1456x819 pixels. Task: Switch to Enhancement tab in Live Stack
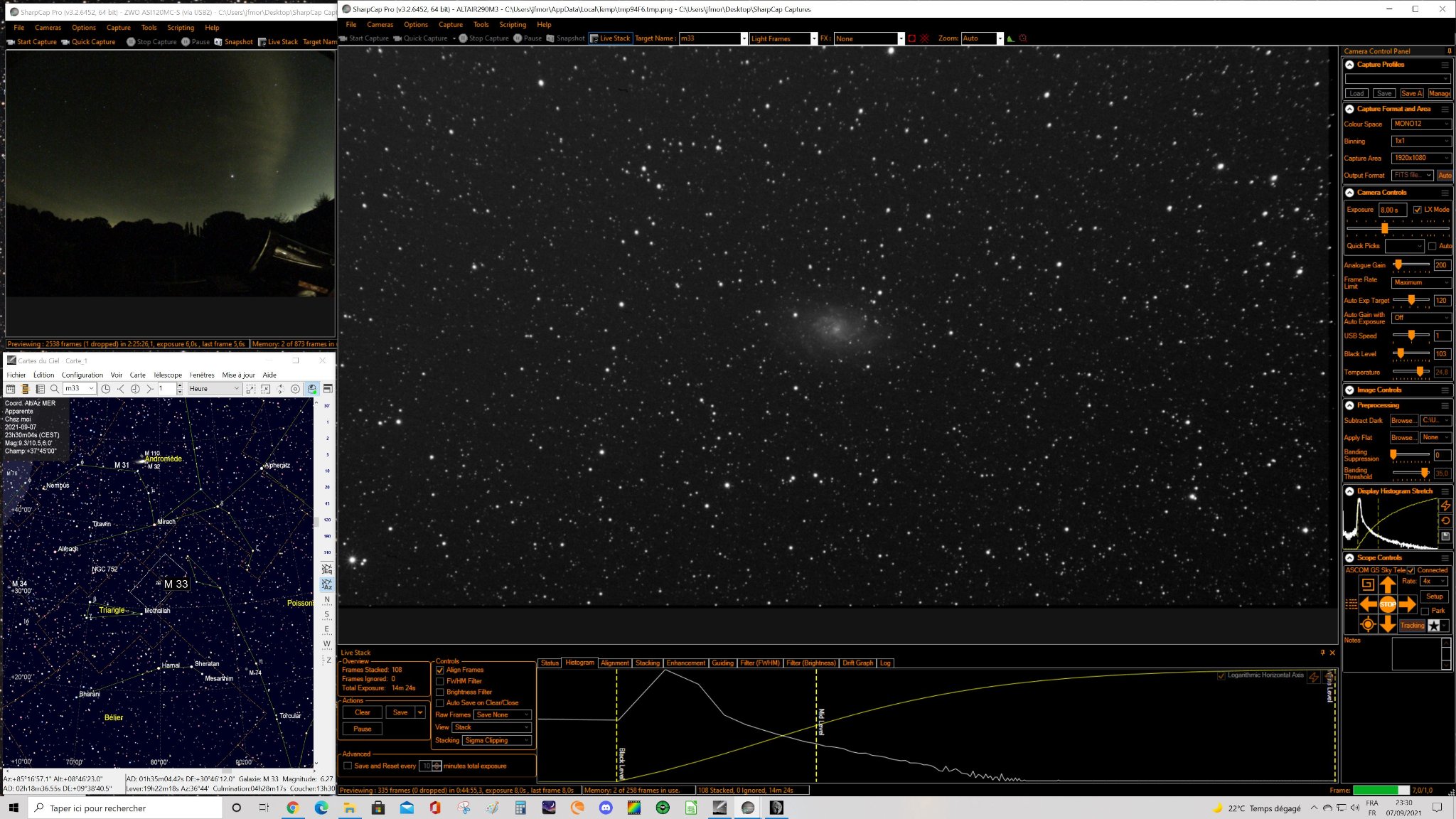tap(685, 663)
